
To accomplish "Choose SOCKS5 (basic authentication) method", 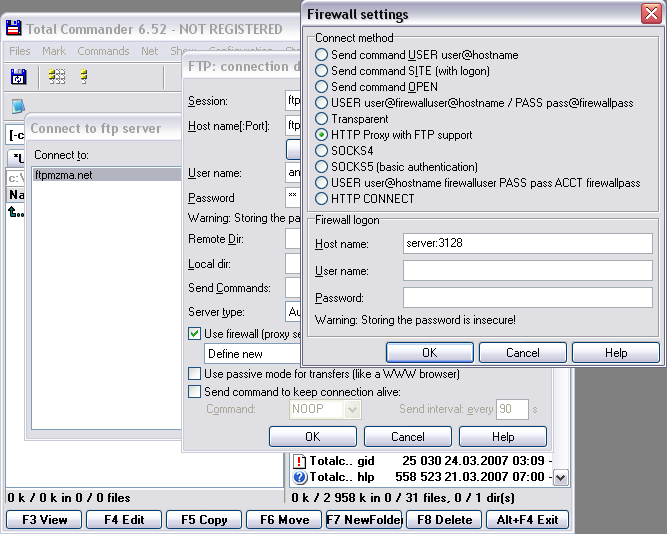I will click(322, 166).
